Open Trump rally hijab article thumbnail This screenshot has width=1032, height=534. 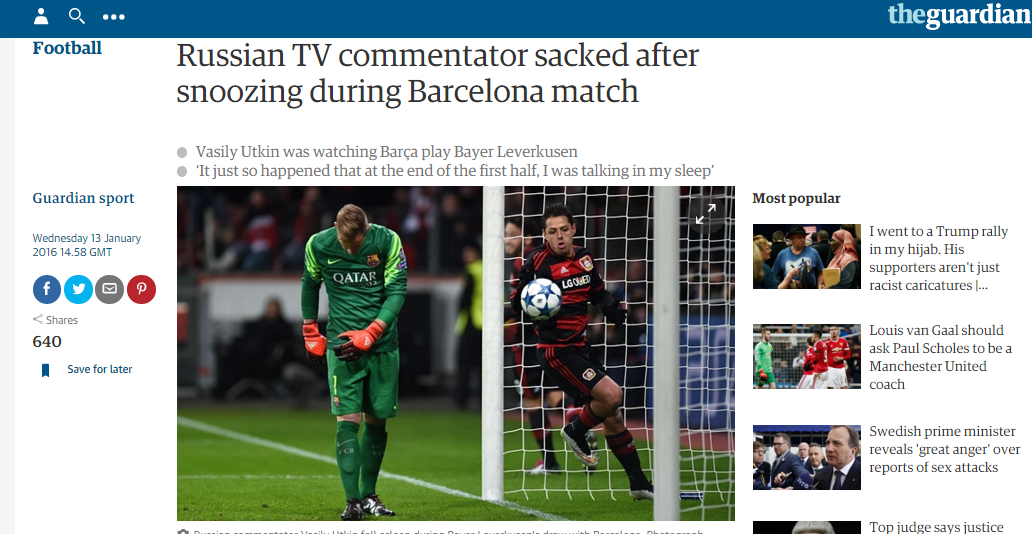807,256
